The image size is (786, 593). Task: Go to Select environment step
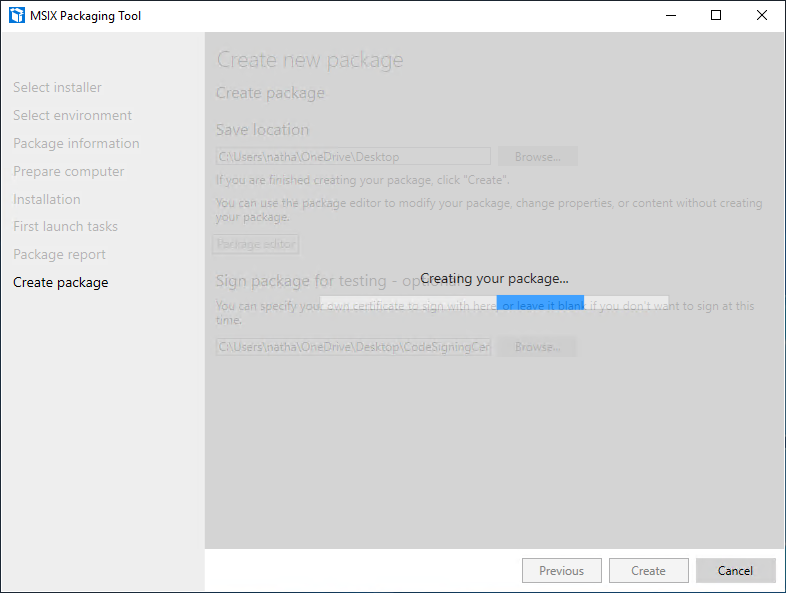pos(72,115)
